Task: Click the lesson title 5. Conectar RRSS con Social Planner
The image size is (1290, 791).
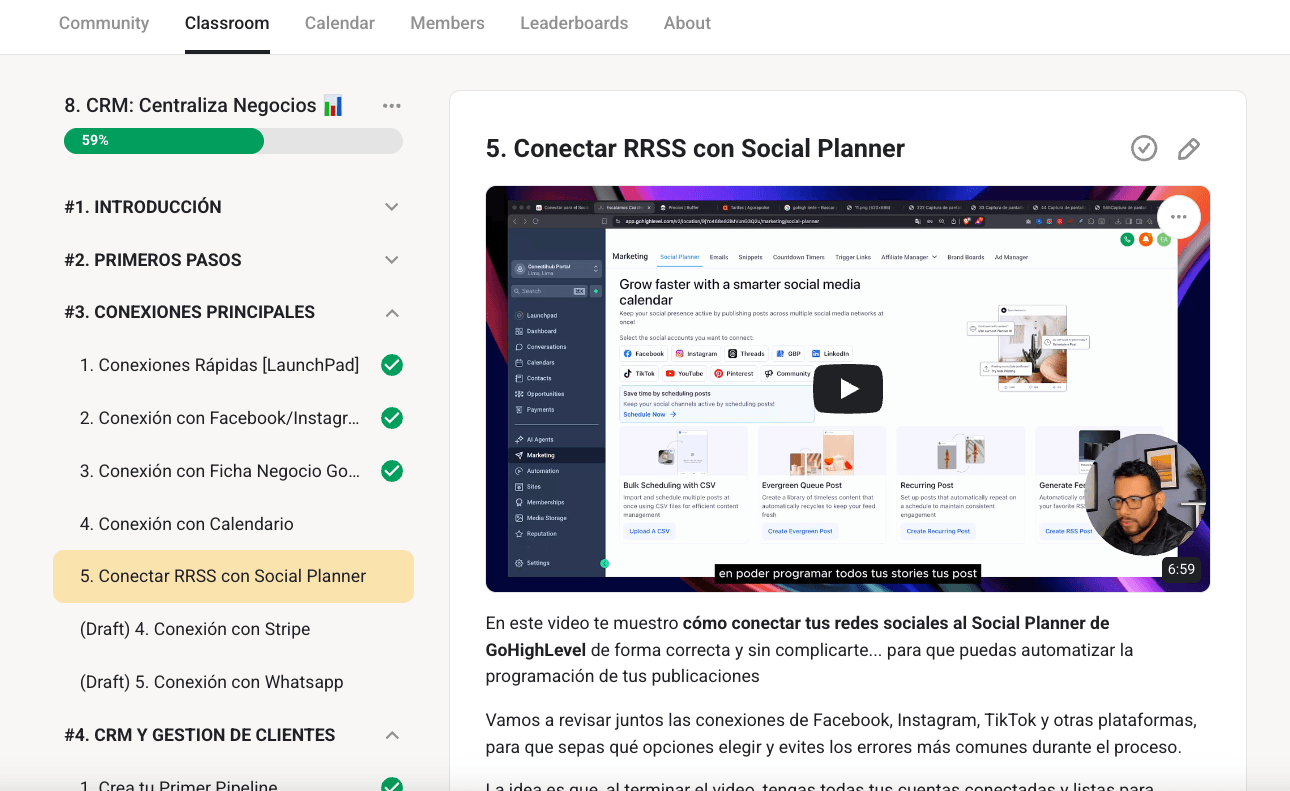Action: [695, 149]
